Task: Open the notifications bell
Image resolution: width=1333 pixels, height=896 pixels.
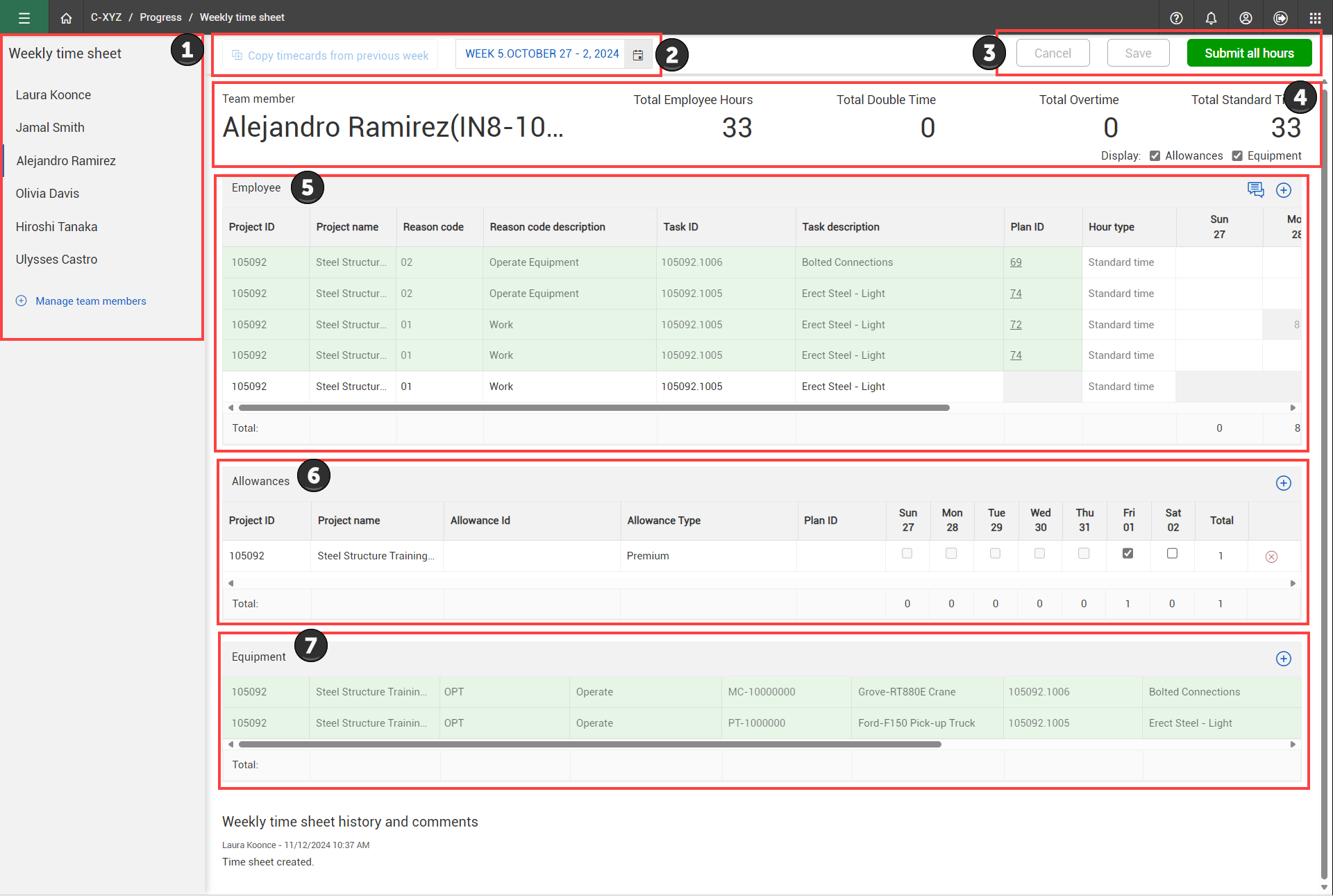Action: tap(1211, 18)
